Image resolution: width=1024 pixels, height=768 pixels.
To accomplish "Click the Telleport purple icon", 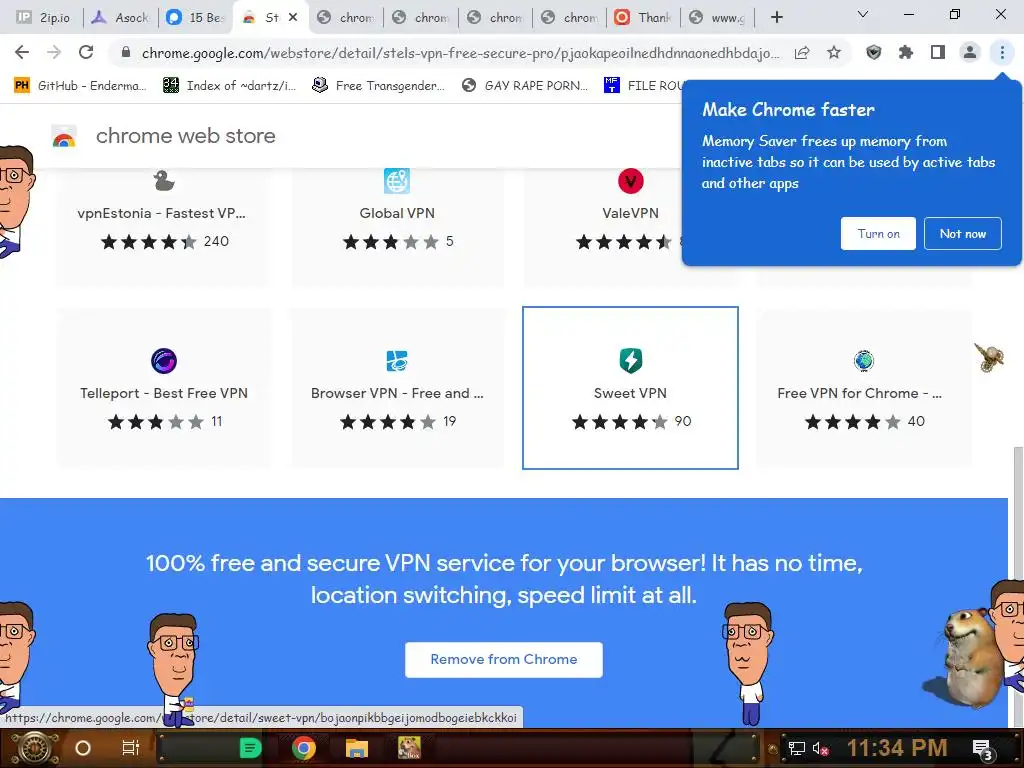I will pyautogui.click(x=164, y=360).
